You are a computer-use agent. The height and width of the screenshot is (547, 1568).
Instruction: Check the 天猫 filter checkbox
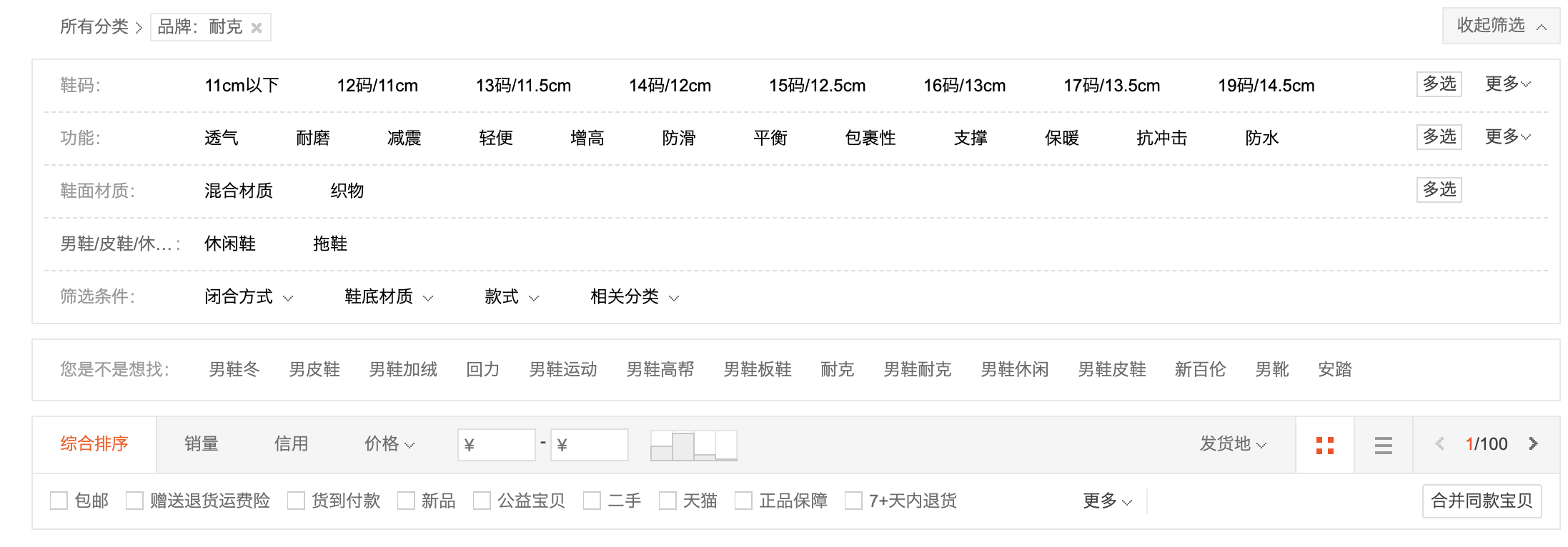click(668, 501)
